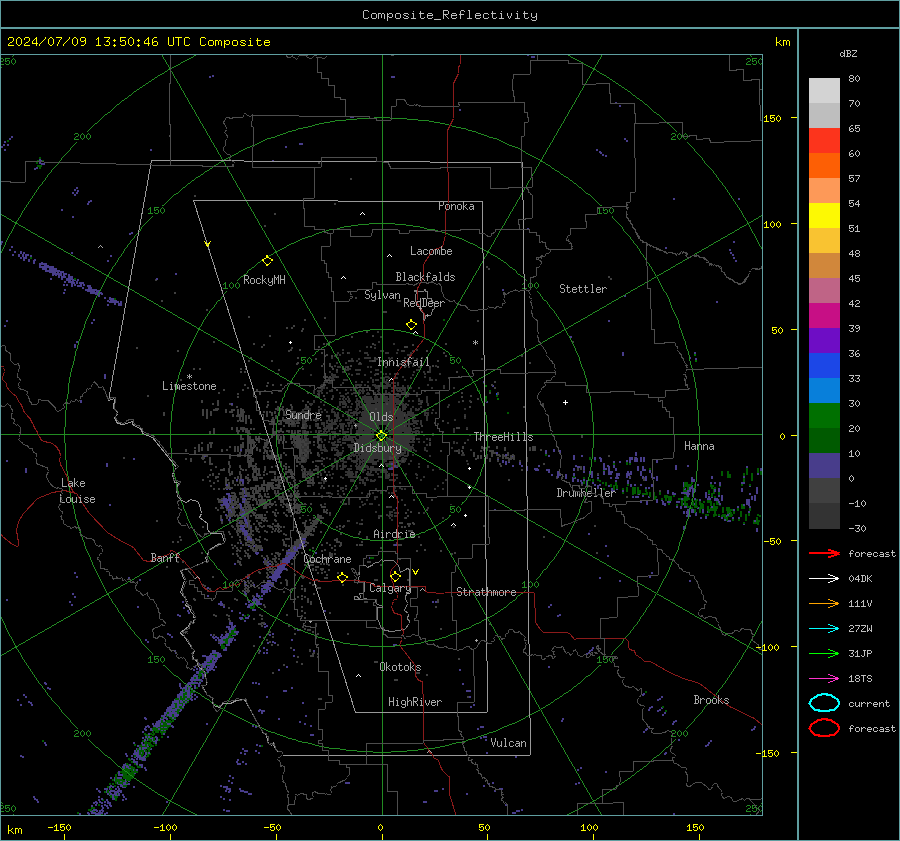The height and width of the screenshot is (841, 900).
Task: Click the asterisk marker above Limestone
Action: (x=189, y=377)
